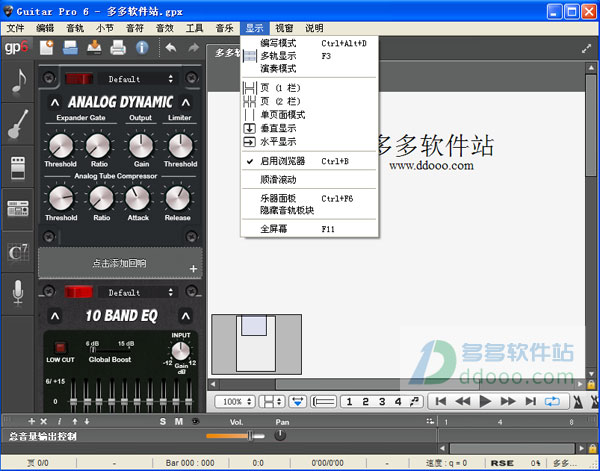Toggle the metronome icon

tap(578, 401)
